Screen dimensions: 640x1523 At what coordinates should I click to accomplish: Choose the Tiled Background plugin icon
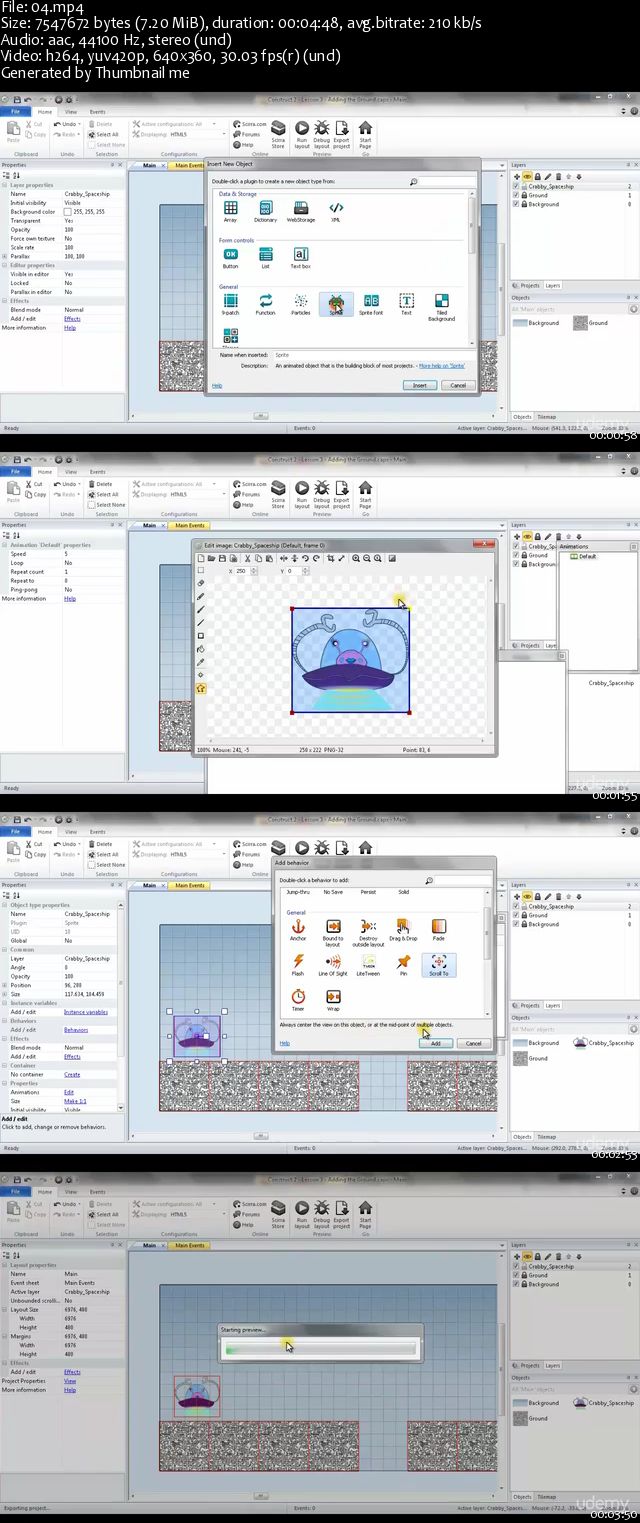(441, 307)
